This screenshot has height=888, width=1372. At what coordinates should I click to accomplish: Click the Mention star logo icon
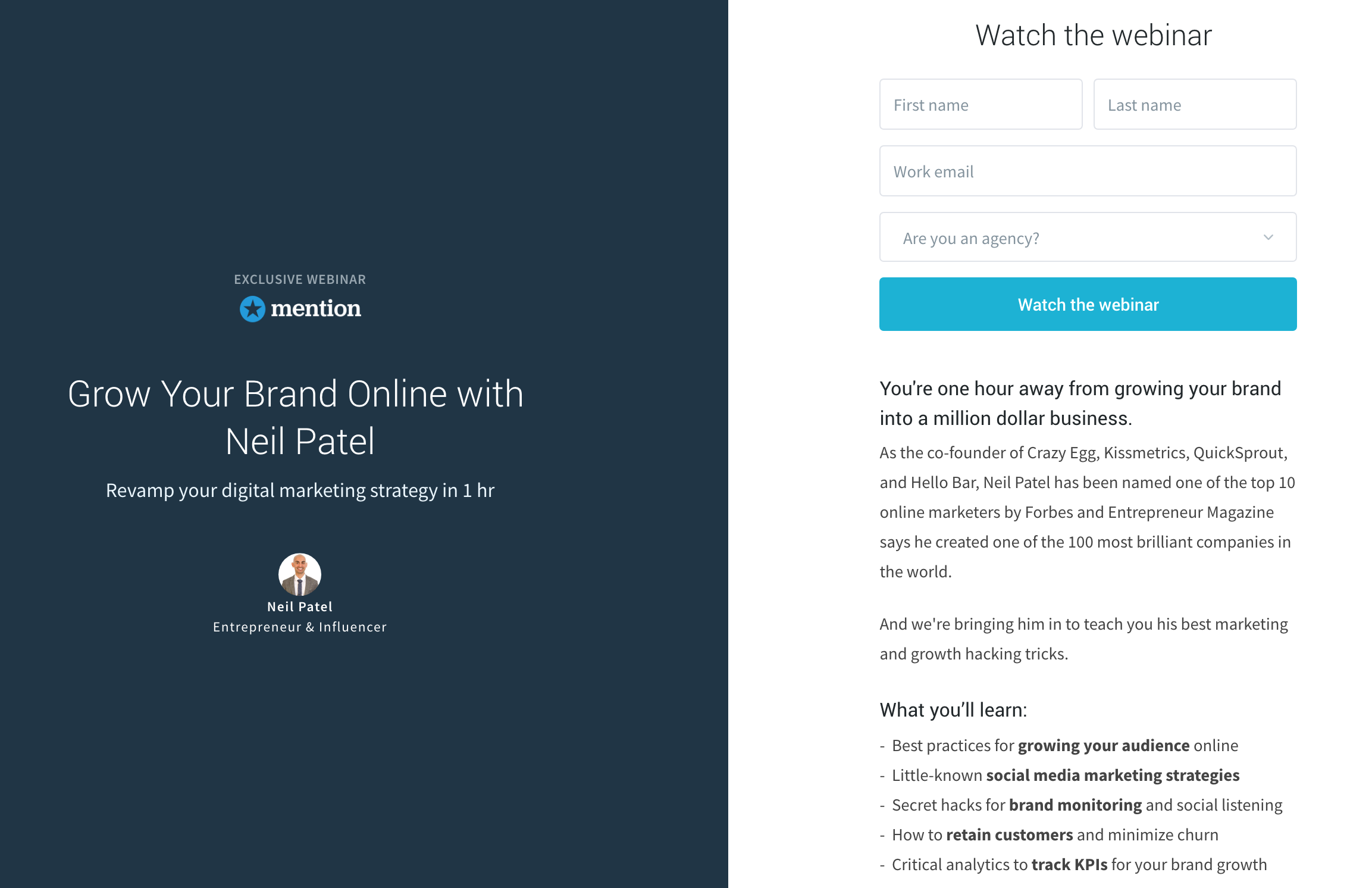coord(252,309)
